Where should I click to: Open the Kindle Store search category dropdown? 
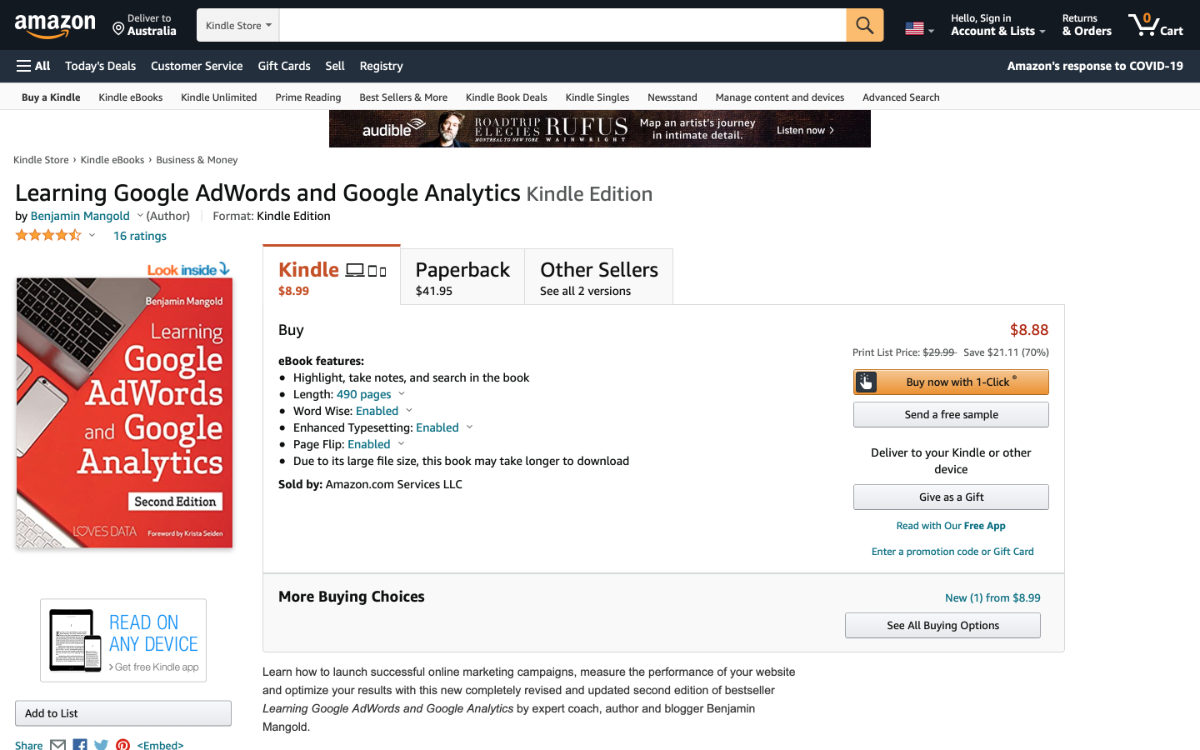pos(237,25)
